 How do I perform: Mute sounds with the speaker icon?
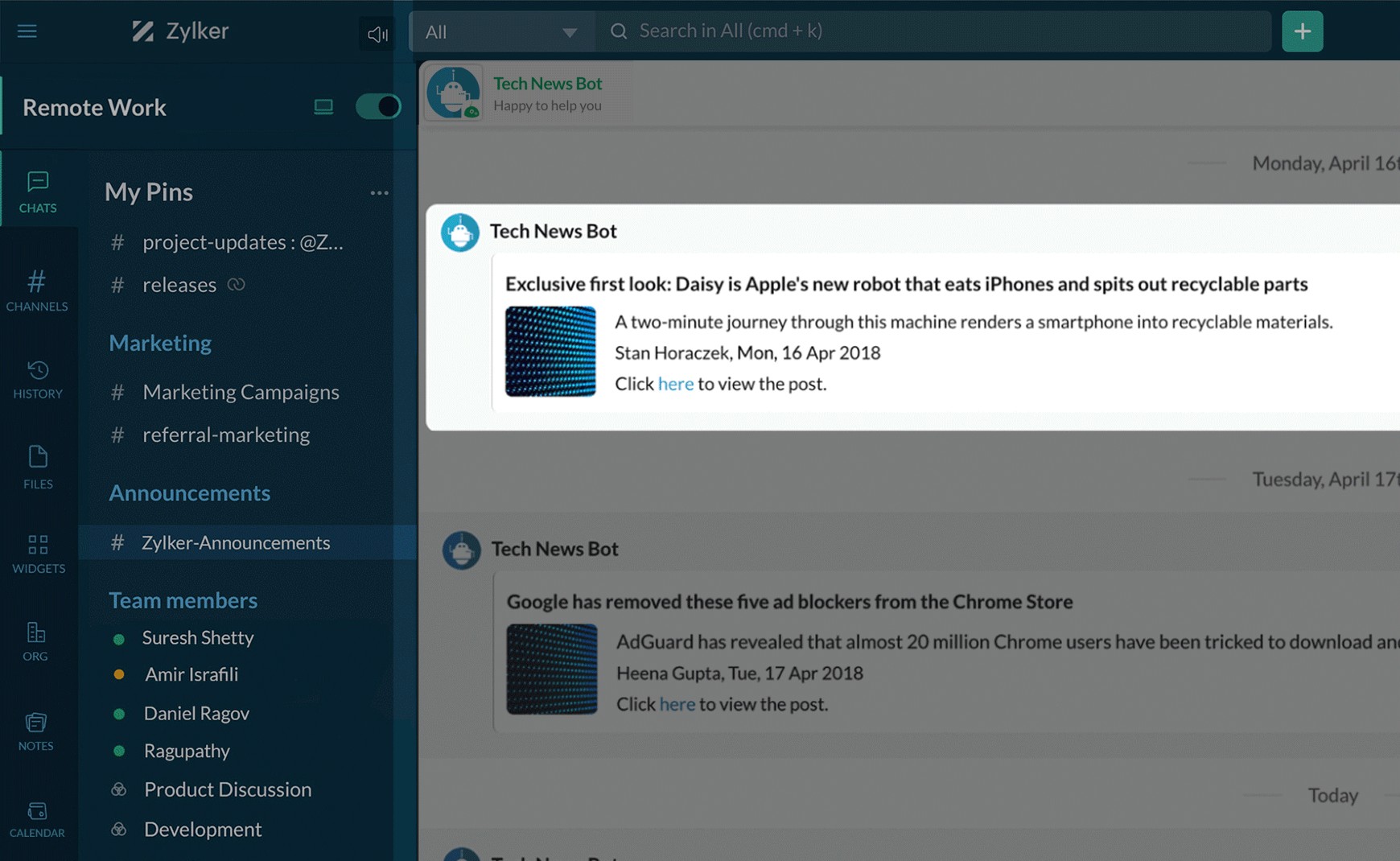coord(377,33)
